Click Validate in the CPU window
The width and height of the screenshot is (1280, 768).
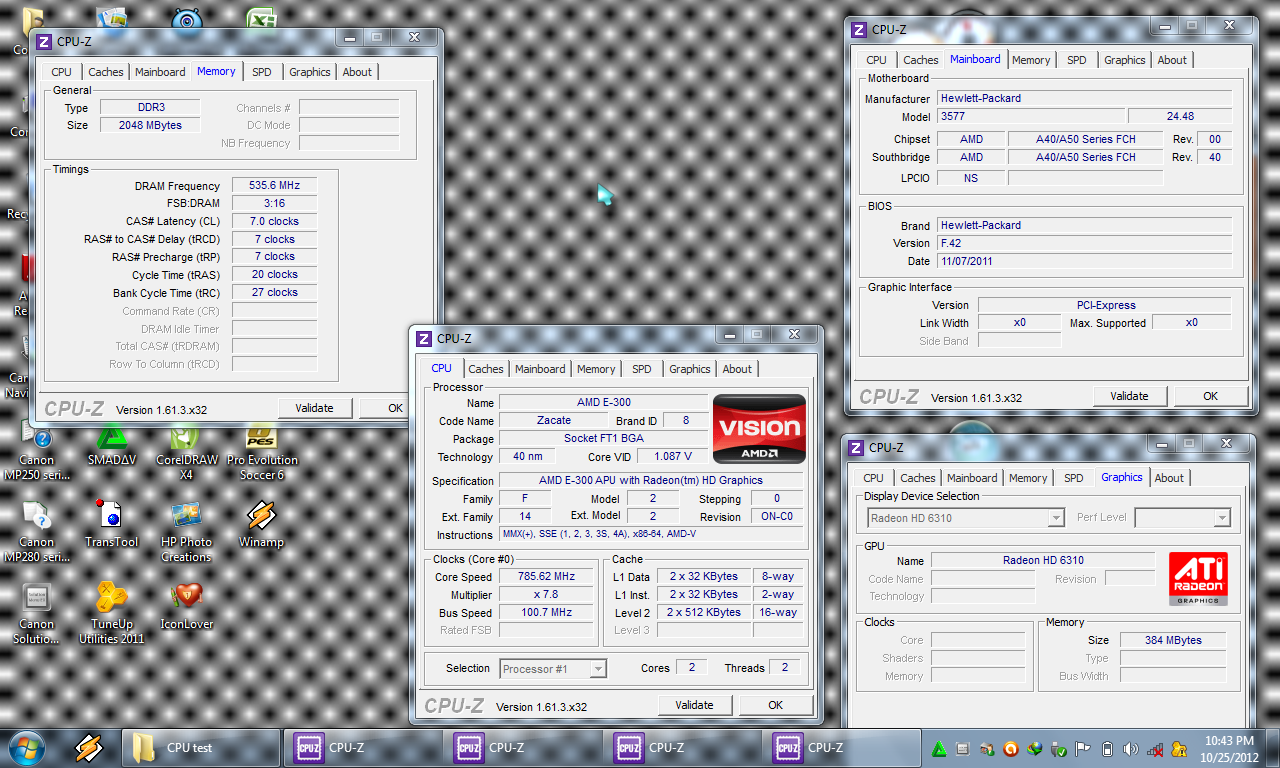click(x=694, y=705)
